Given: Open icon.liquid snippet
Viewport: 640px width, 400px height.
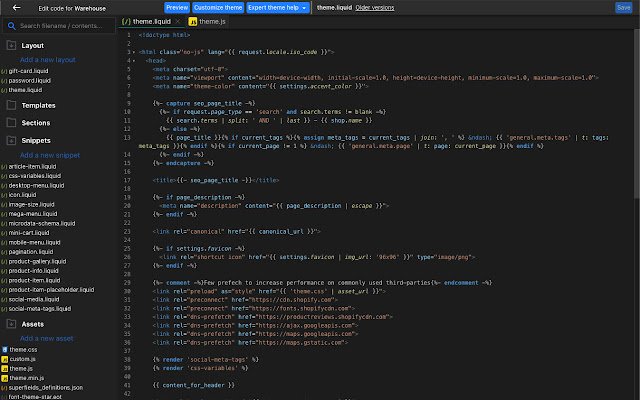Looking at the screenshot, I should click(22, 195).
